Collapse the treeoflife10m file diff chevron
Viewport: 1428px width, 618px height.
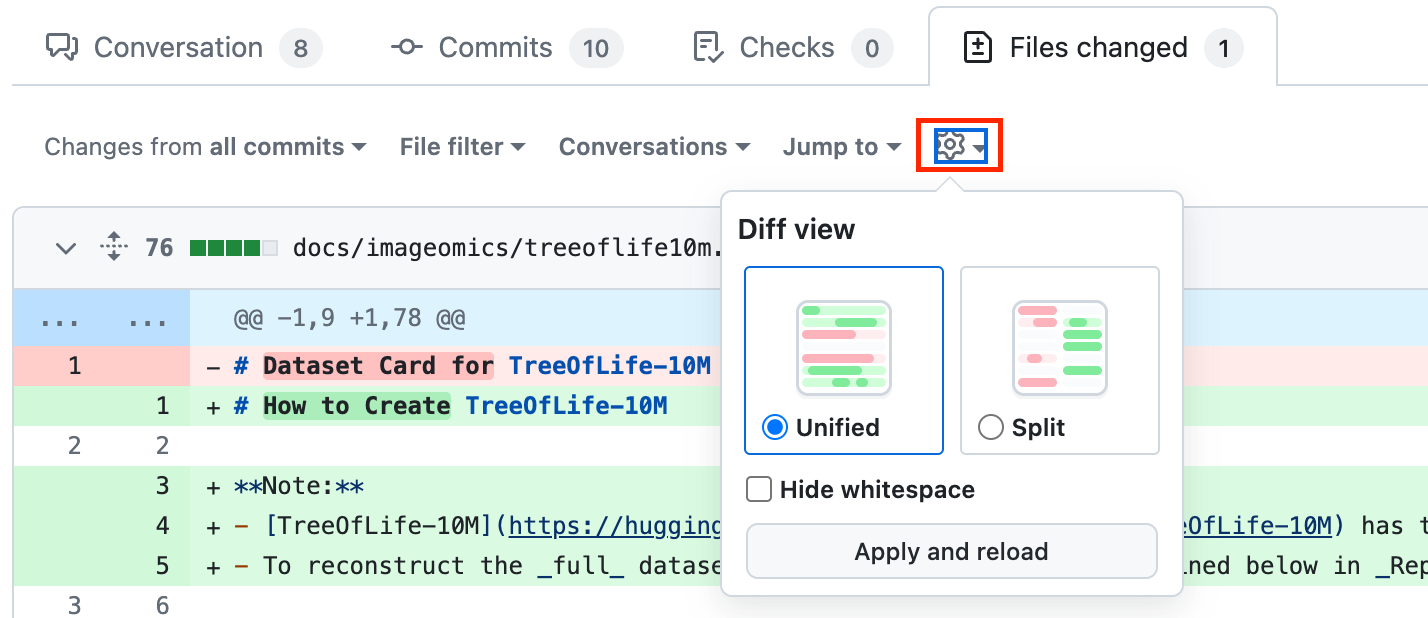[66, 247]
